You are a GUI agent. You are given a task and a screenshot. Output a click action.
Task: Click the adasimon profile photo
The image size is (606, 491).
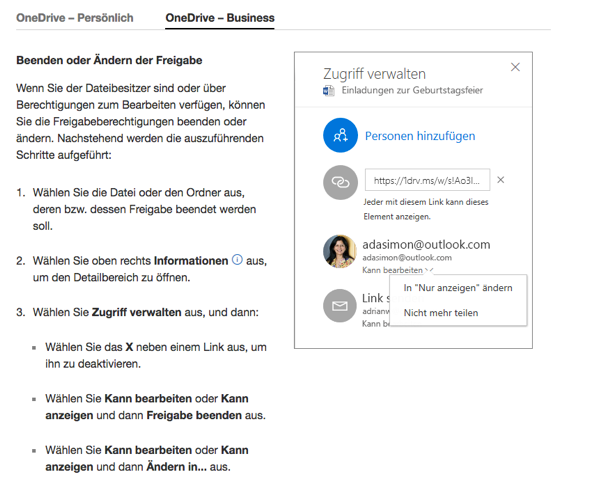click(340, 251)
